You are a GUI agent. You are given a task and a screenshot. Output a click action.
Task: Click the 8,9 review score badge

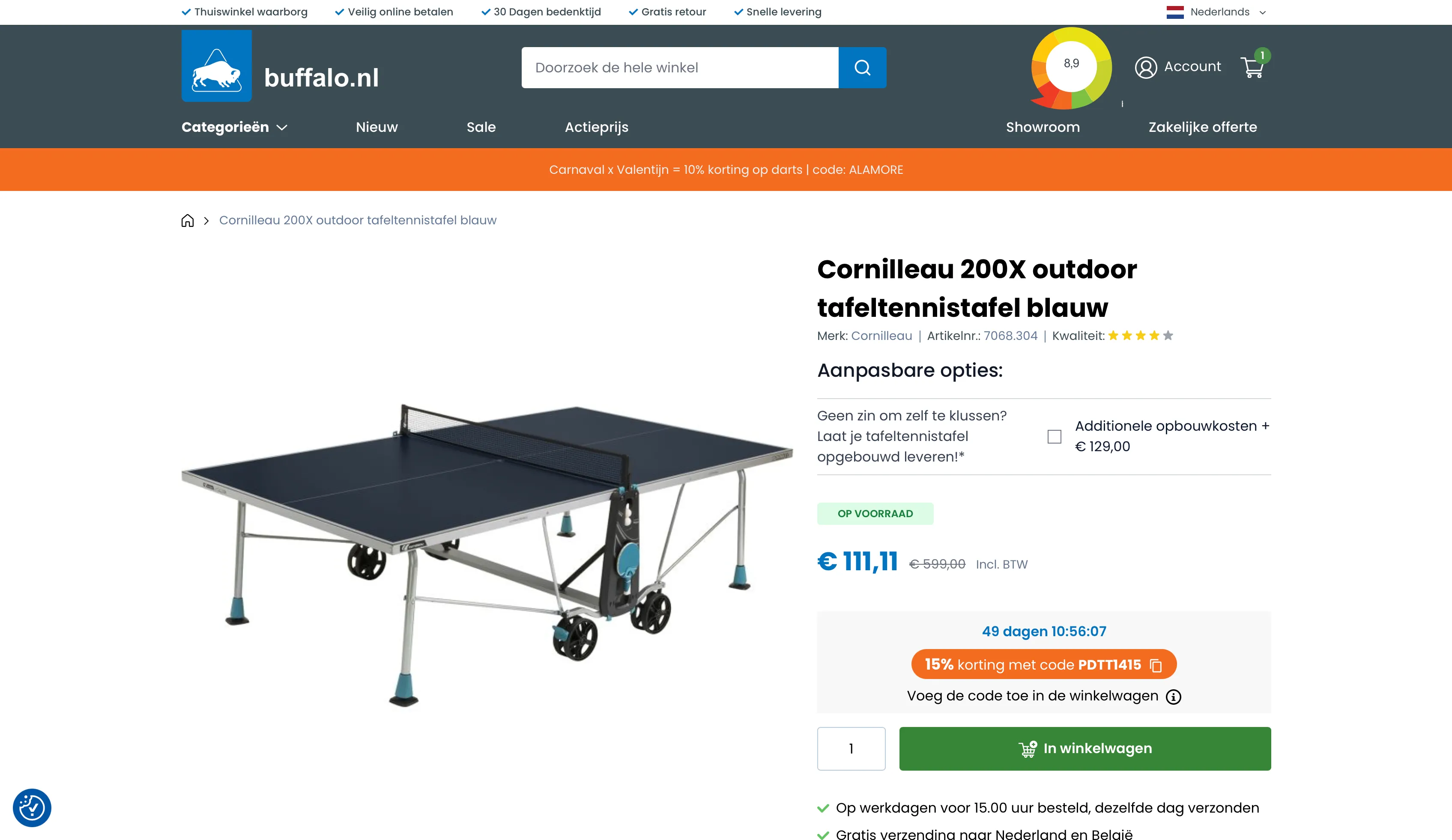1071,68
